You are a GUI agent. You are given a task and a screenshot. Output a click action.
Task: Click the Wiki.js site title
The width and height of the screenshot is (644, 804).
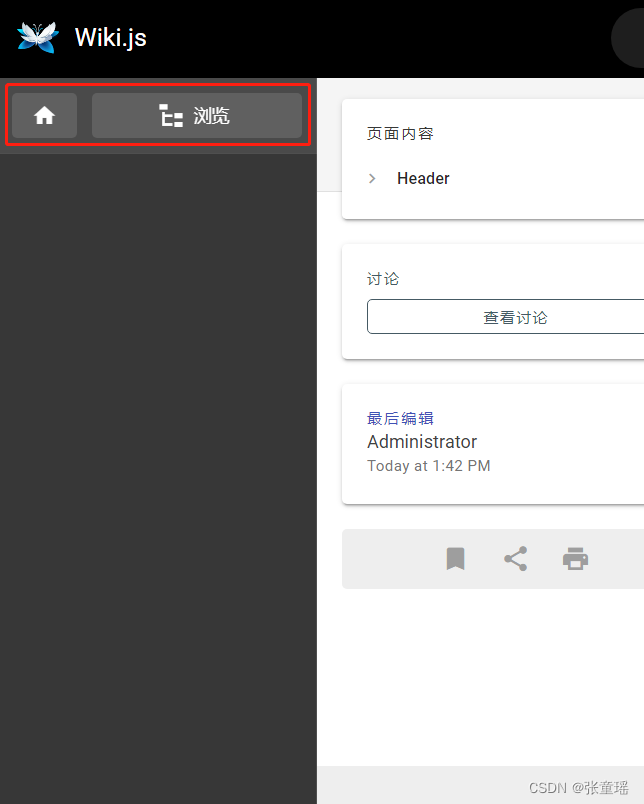111,37
